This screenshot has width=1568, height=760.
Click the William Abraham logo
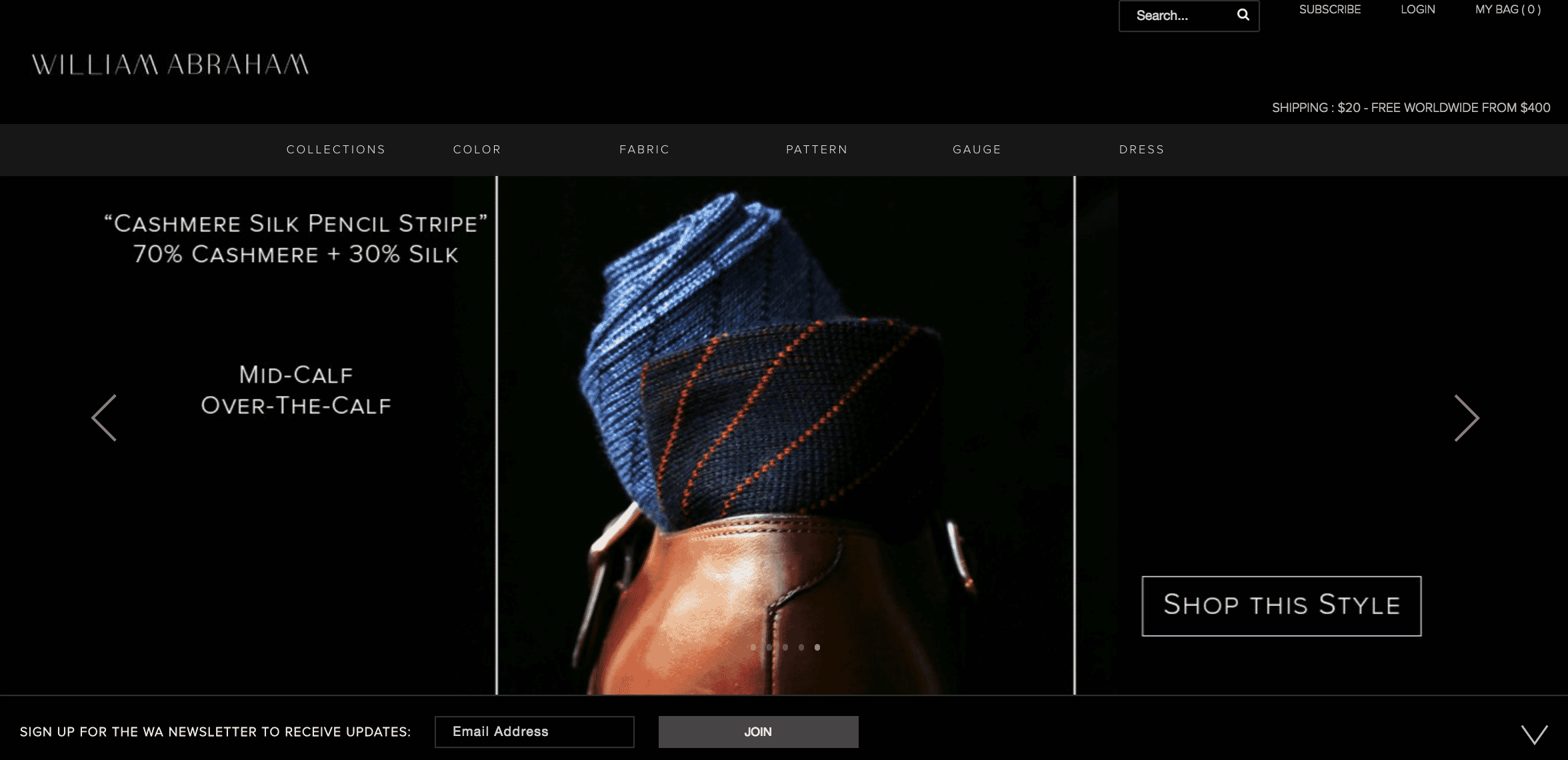pyautogui.click(x=171, y=65)
